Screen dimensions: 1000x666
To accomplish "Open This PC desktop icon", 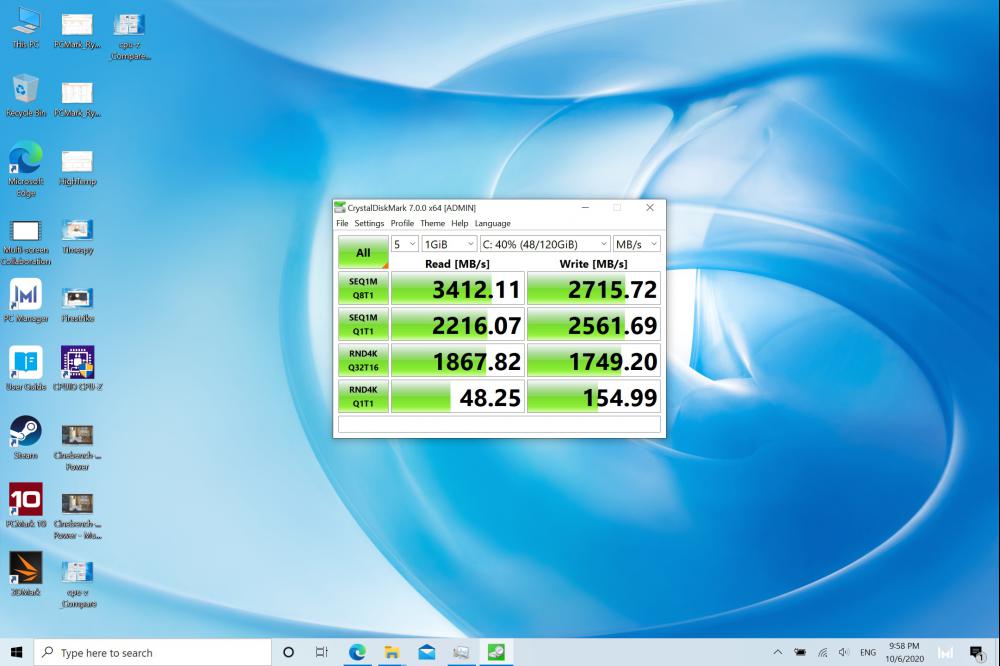I will tap(26, 28).
